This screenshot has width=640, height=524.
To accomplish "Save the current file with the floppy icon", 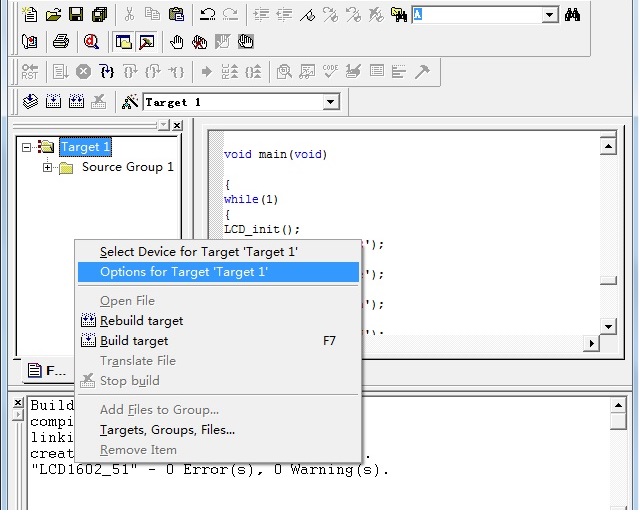I will coord(76,15).
